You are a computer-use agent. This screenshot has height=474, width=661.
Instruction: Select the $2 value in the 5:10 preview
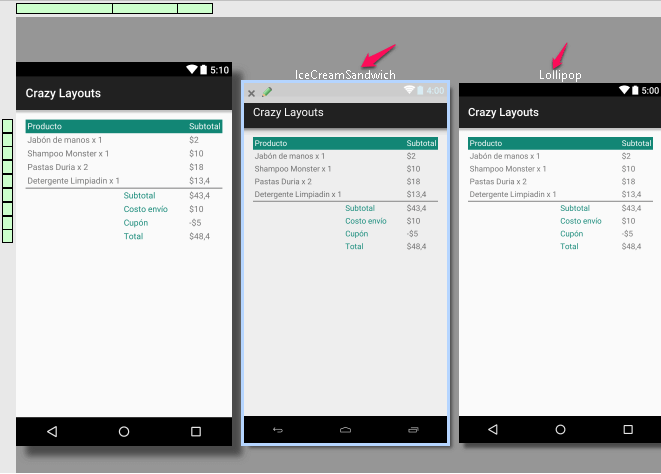194,140
